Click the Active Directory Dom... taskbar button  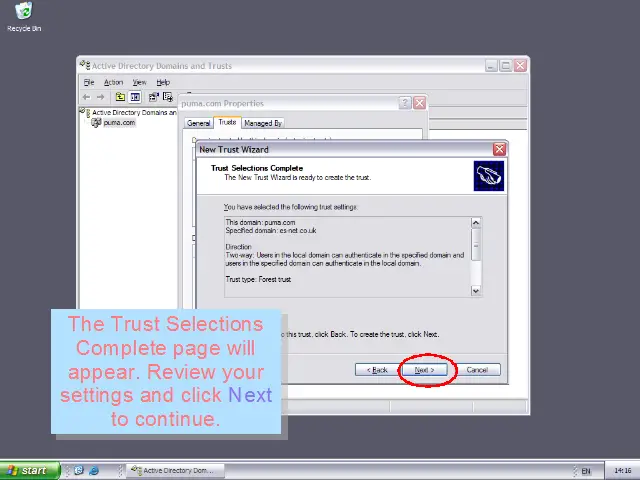[176, 471]
